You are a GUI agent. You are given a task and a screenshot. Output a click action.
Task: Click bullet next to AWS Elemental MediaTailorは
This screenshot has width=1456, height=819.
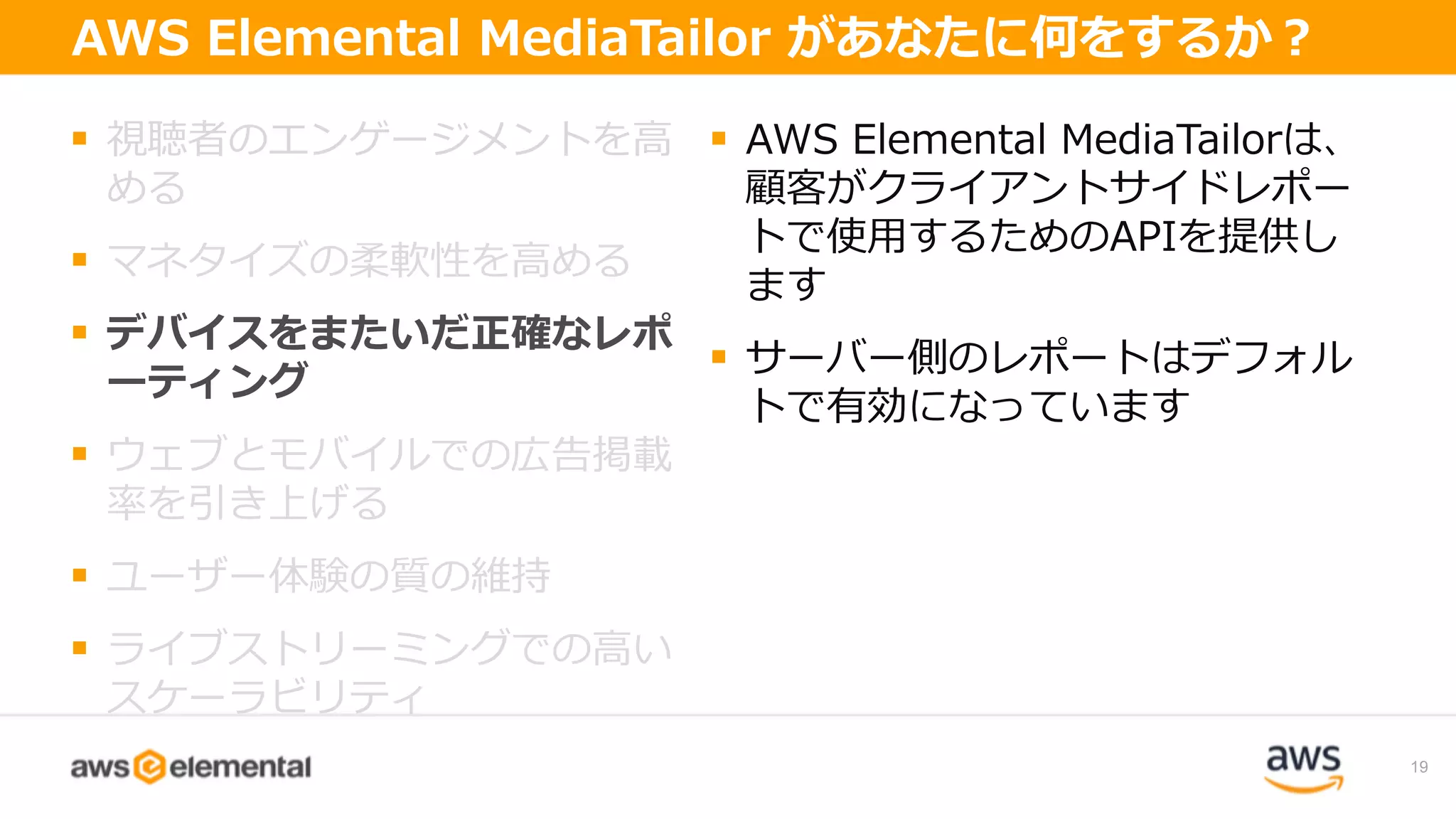(x=719, y=138)
